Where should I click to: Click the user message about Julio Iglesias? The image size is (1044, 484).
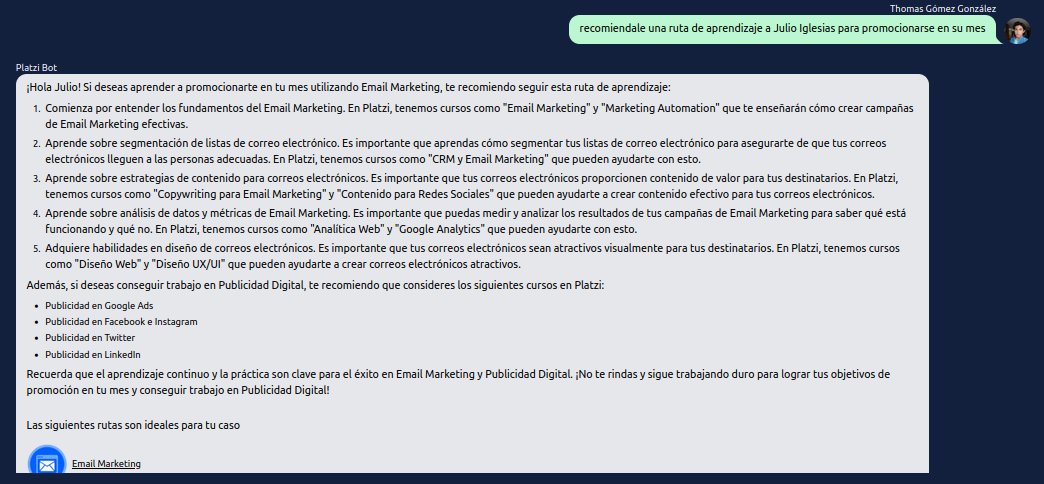[x=782, y=29]
